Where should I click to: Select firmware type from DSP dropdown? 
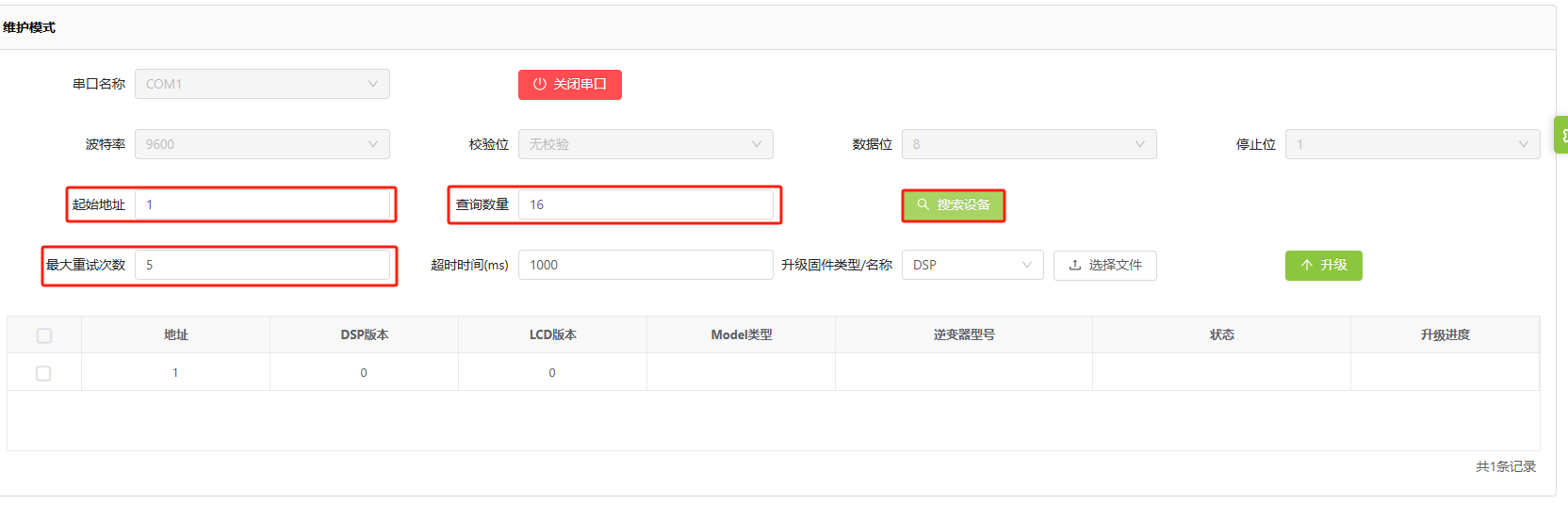pyautogui.click(x=972, y=265)
